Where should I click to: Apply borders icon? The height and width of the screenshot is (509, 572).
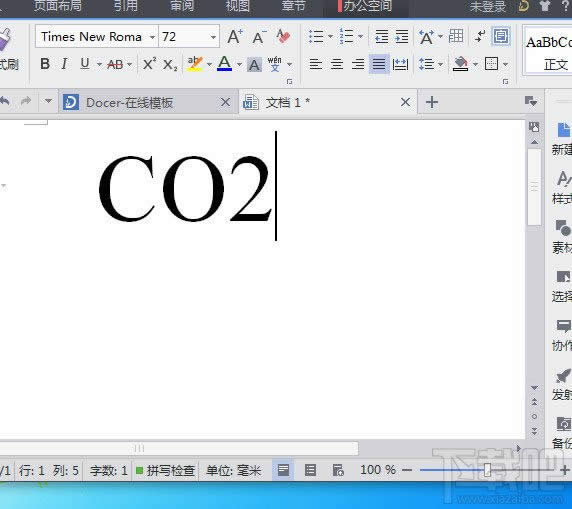pyautogui.click(x=491, y=64)
